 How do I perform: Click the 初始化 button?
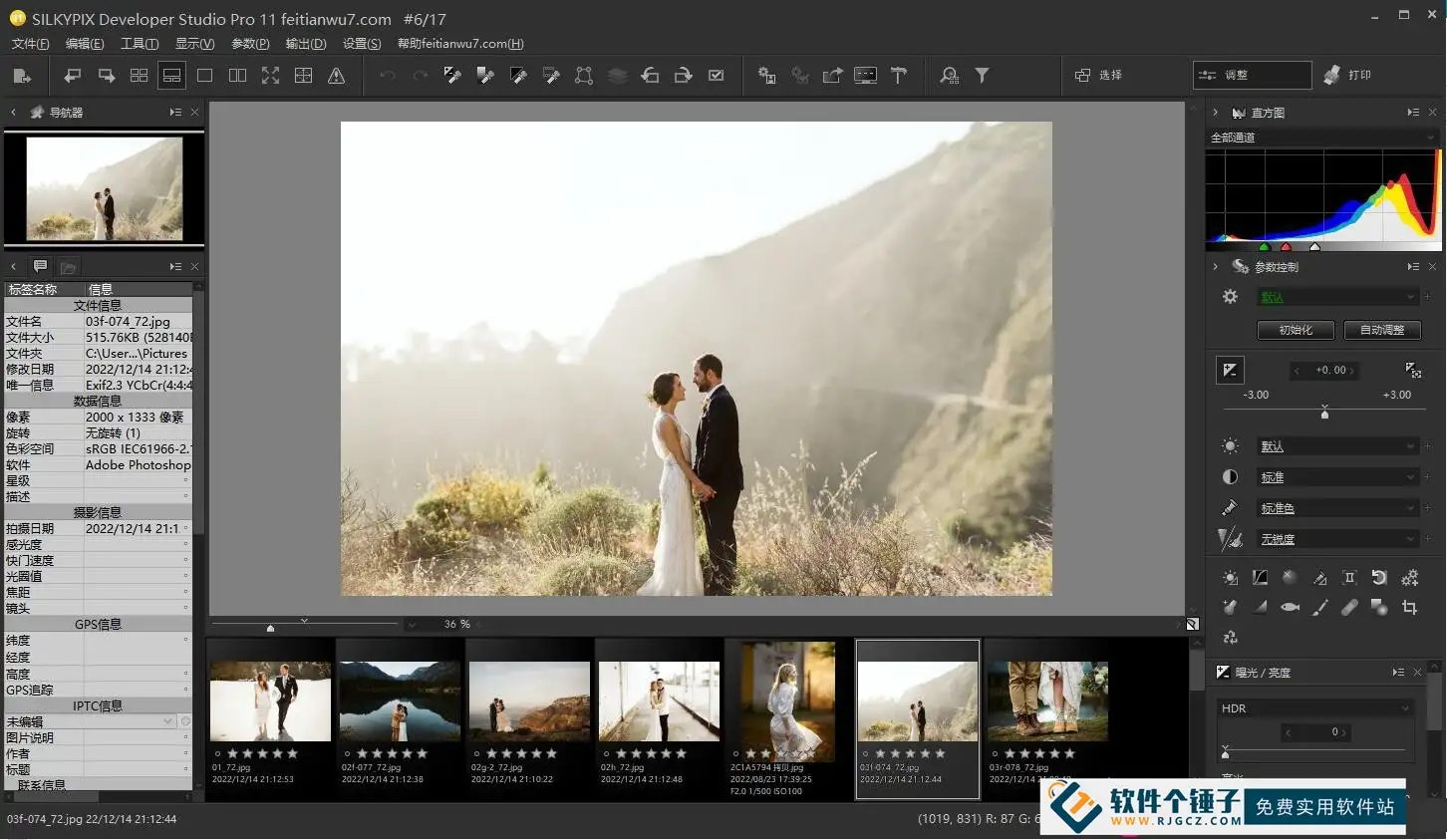(x=1296, y=330)
